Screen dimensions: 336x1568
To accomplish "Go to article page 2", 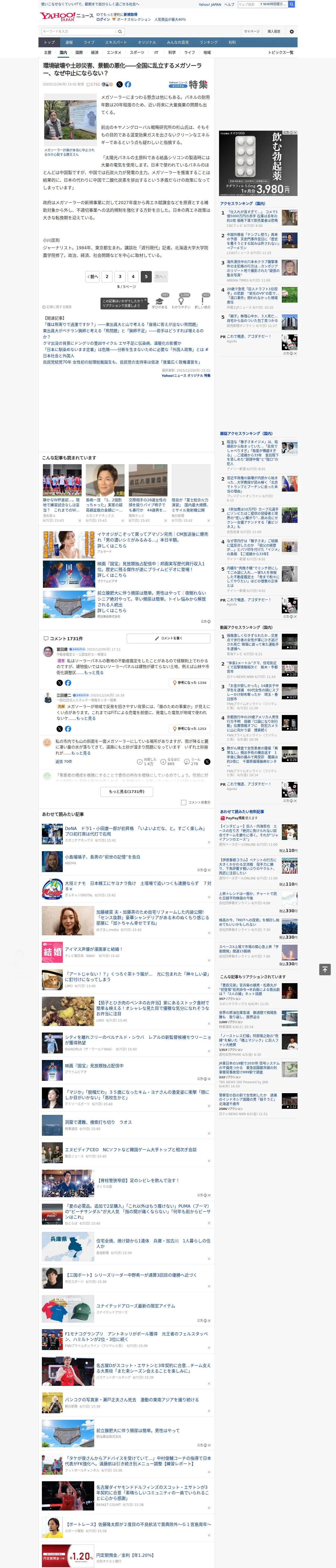I will coord(107,276).
